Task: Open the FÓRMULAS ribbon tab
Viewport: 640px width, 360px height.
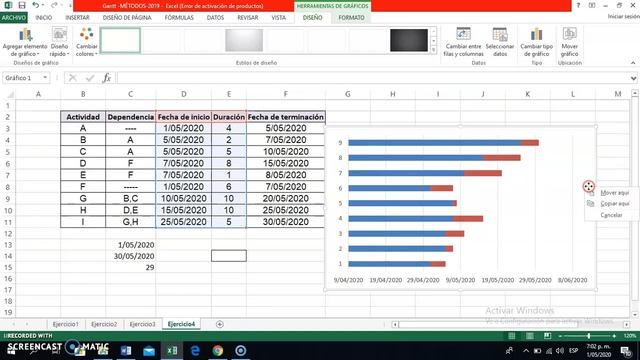Action: [x=179, y=18]
